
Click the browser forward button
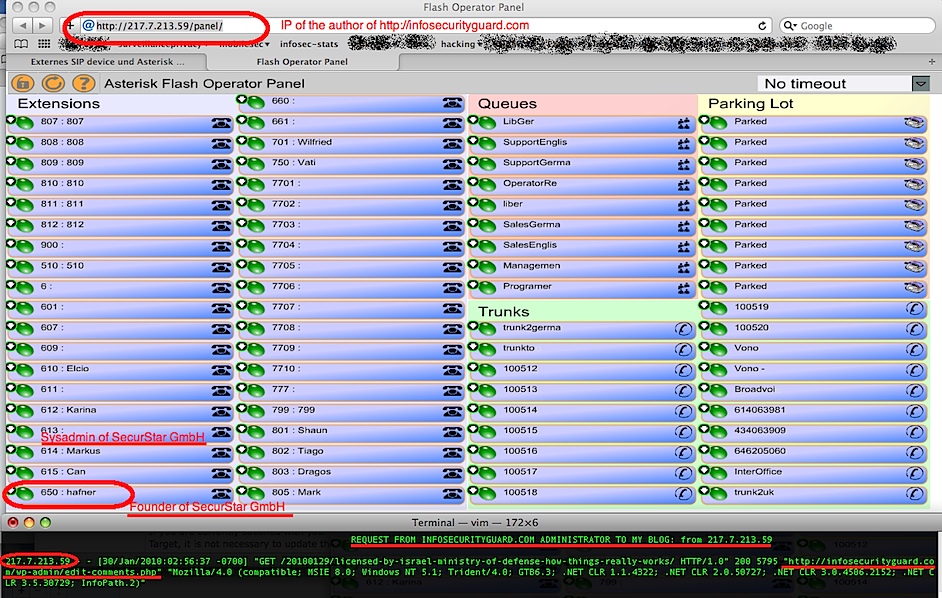pyautogui.click(x=41, y=25)
